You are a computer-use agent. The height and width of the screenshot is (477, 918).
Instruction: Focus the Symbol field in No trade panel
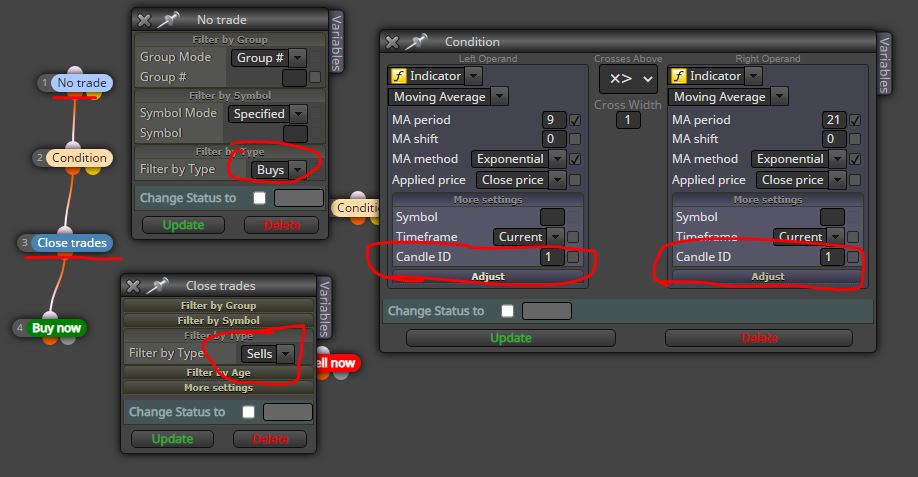click(x=295, y=133)
